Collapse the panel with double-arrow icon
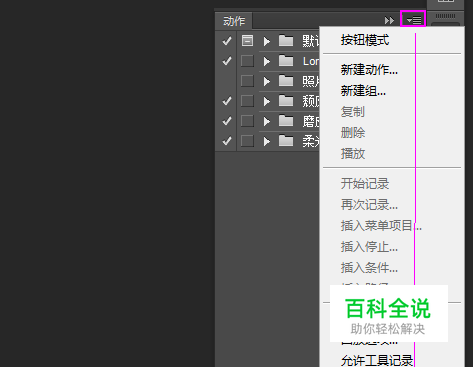 [x=389, y=21]
